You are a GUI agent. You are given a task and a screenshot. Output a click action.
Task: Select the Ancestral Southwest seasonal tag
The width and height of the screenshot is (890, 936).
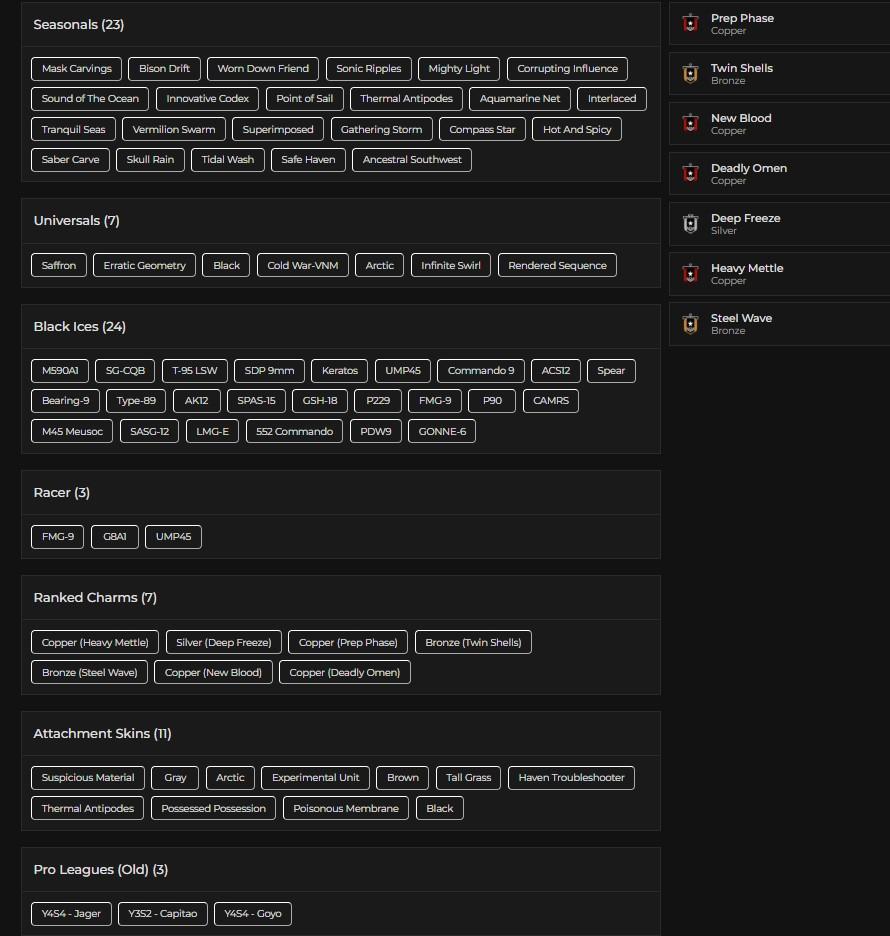(x=412, y=160)
